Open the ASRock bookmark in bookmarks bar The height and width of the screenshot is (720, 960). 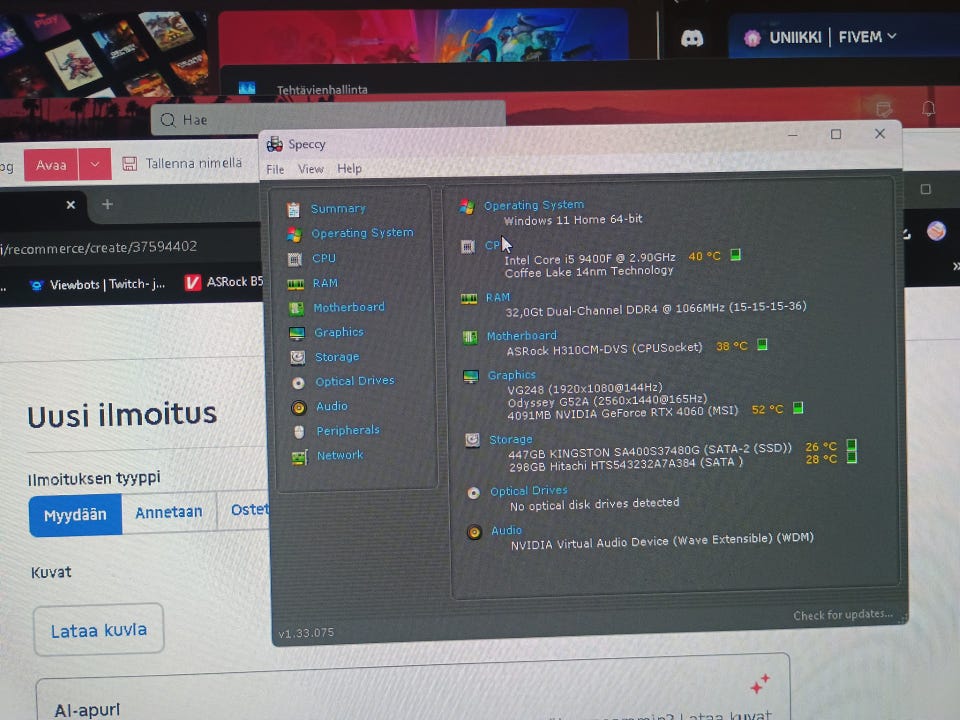tap(224, 282)
